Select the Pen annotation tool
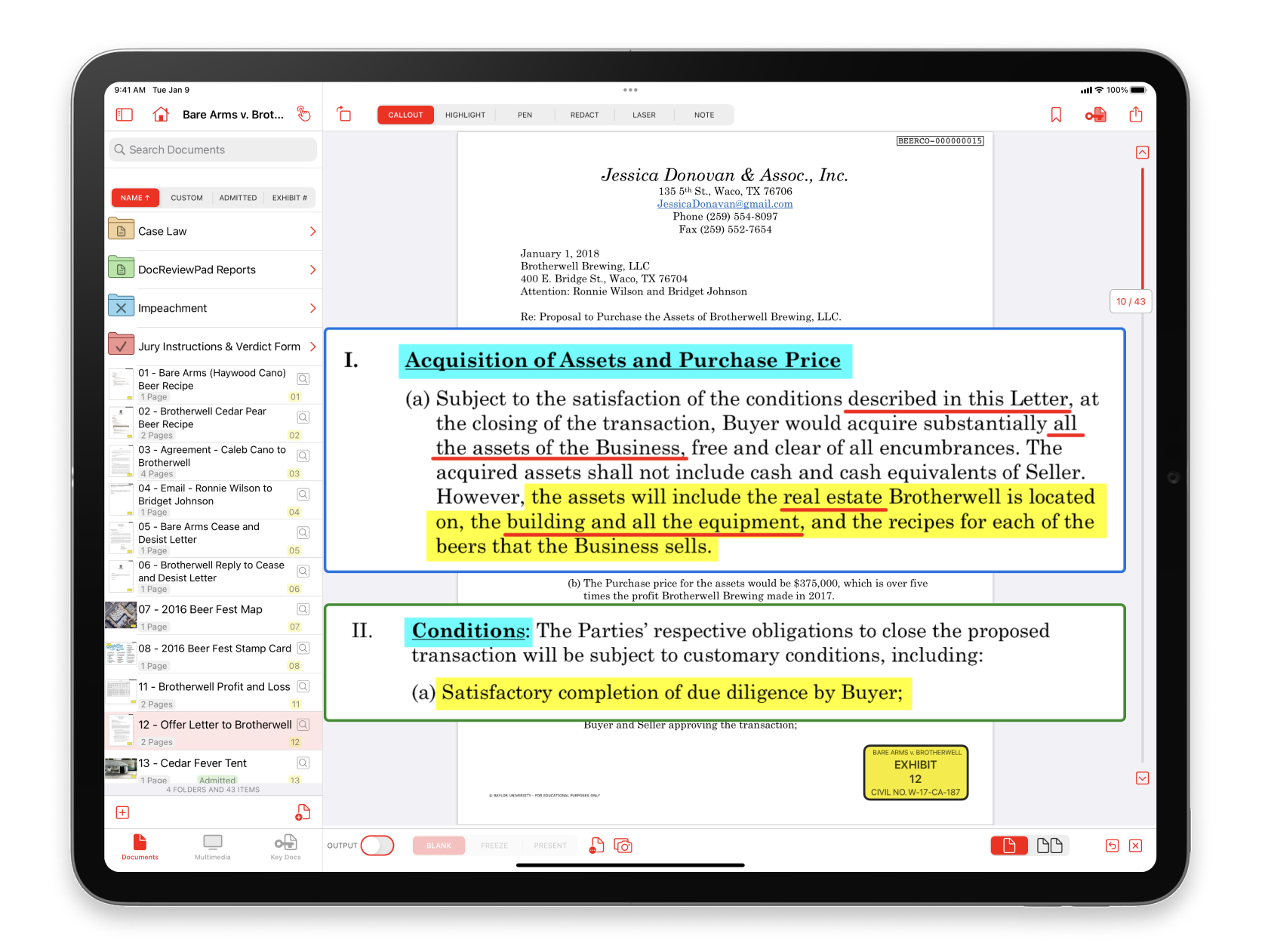This screenshot has width=1268, height=952. [x=525, y=115]
